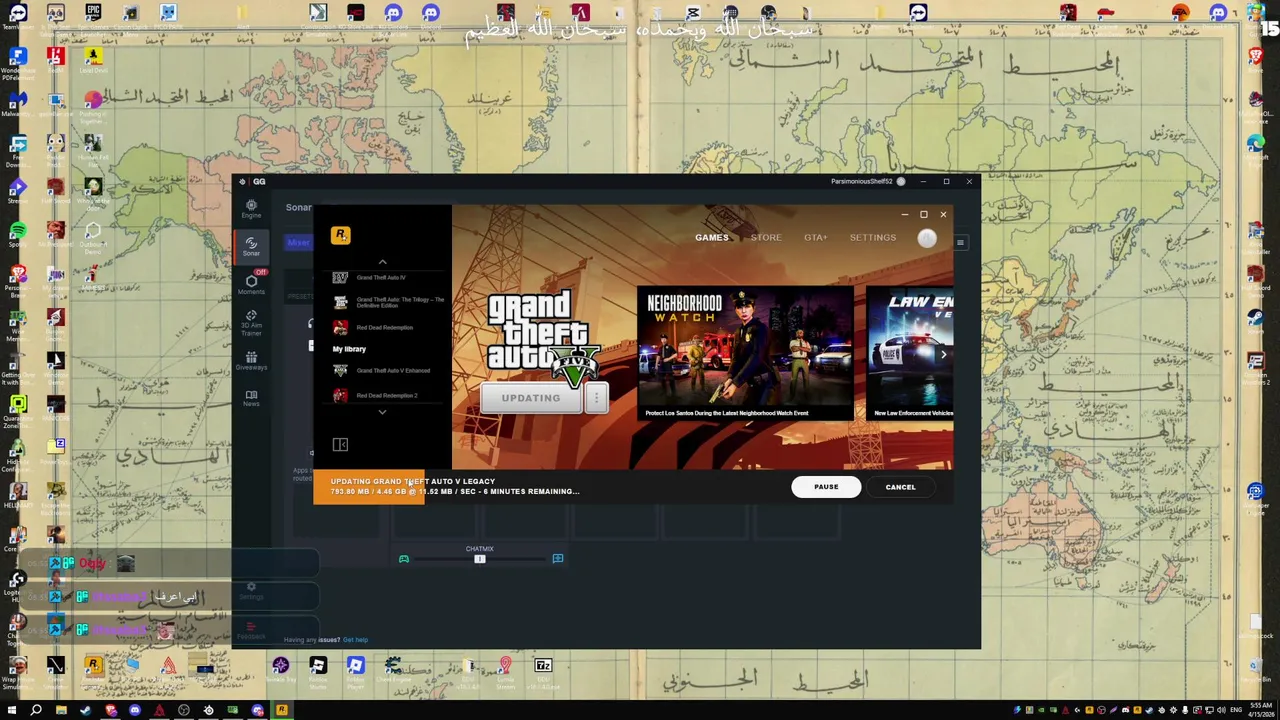Click the system tray clock
This screenshot has width=1280, height=720.
(x=1261, y=709)
